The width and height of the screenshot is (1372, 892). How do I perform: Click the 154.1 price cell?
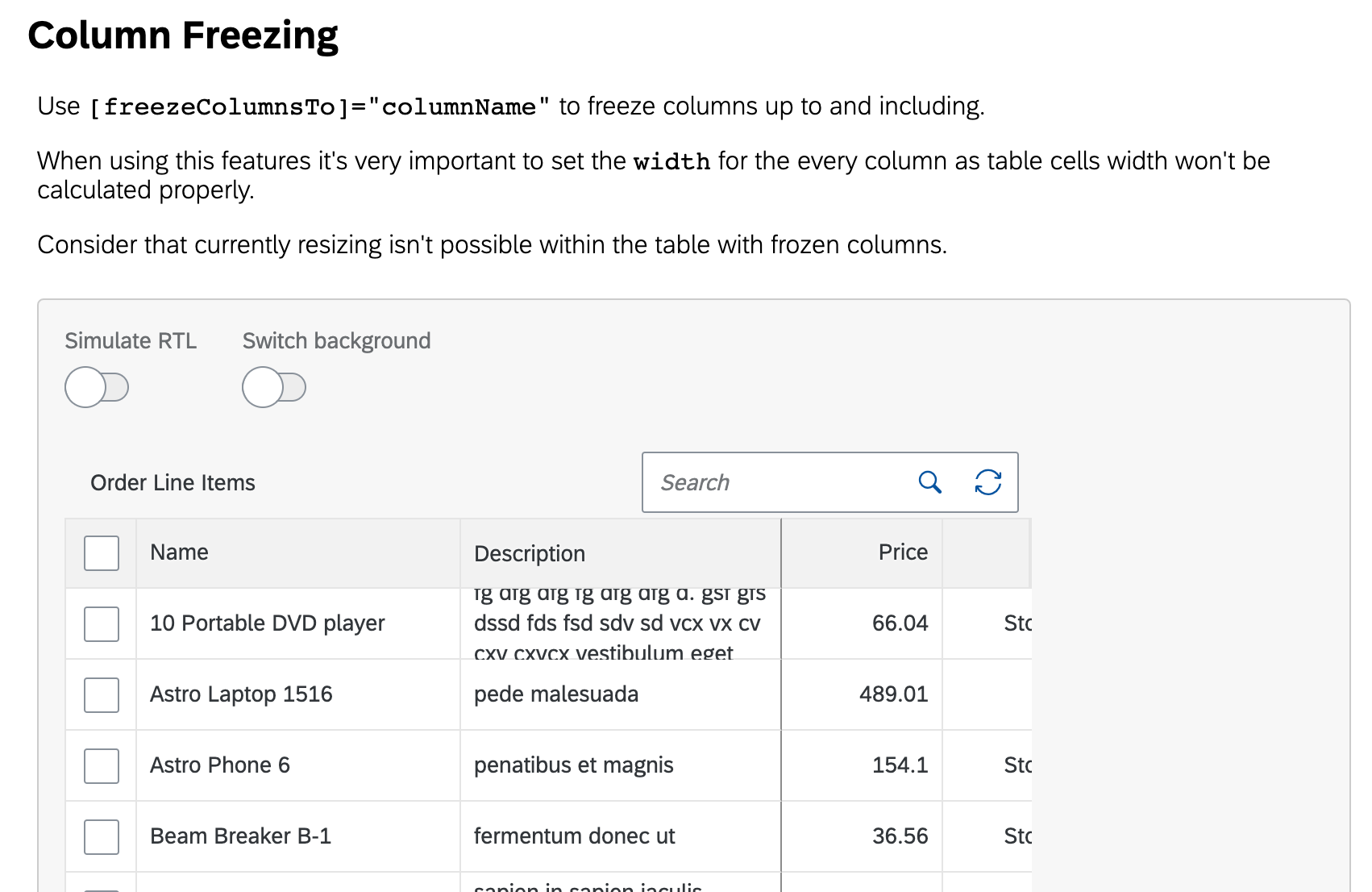862,765
